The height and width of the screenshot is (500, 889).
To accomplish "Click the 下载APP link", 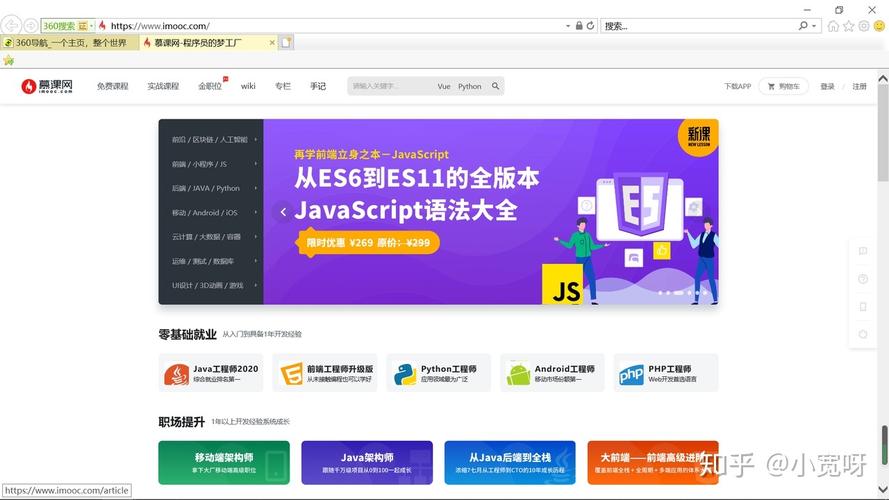I will [x=737, y=86].
